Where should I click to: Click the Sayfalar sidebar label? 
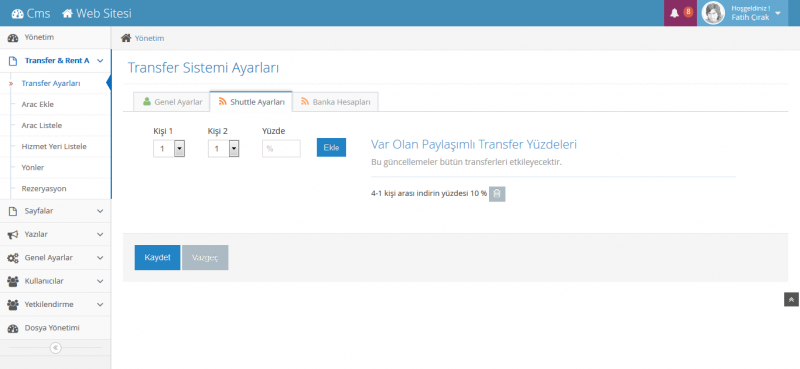(39, 211)
